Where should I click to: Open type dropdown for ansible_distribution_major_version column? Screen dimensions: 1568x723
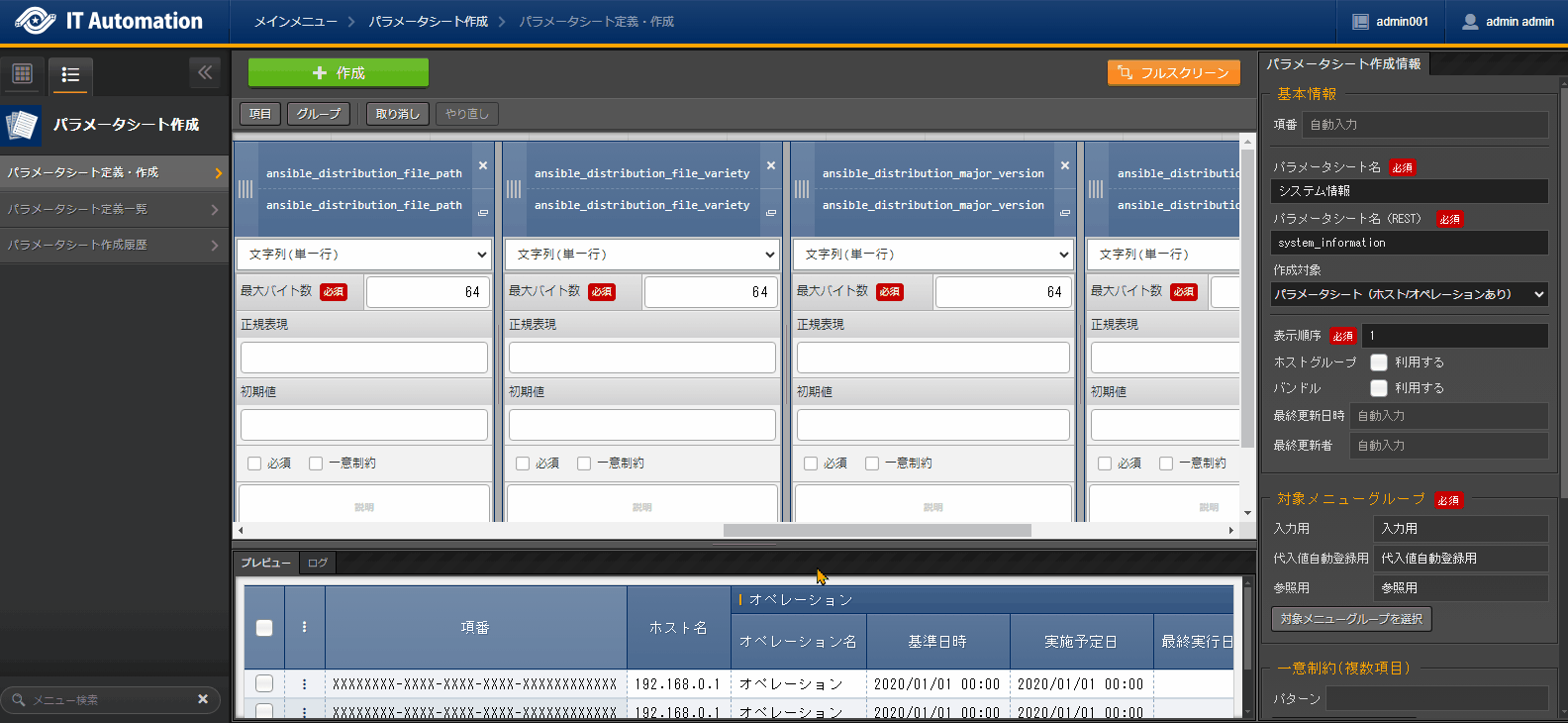click(x=932, y=255)
